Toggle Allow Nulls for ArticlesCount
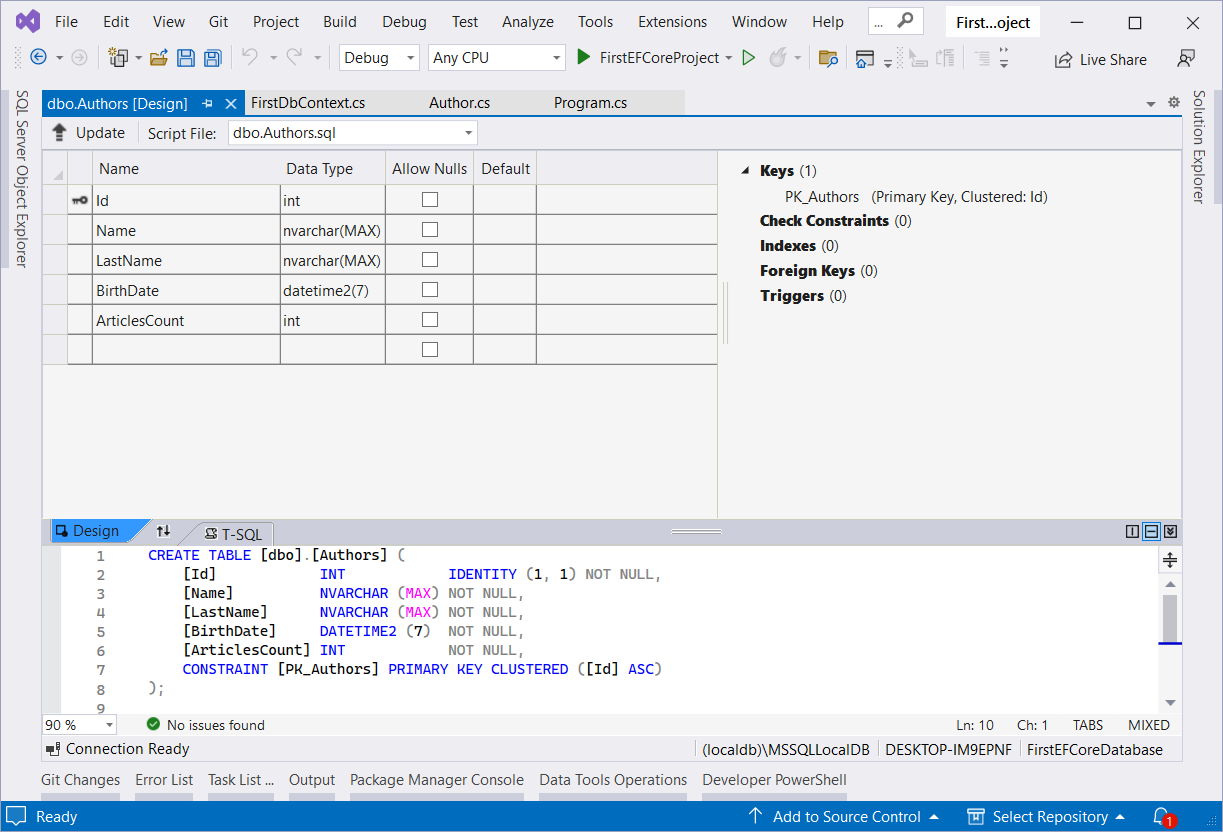The width and height of the screenshot is (1223, 832). pos(429,319)
